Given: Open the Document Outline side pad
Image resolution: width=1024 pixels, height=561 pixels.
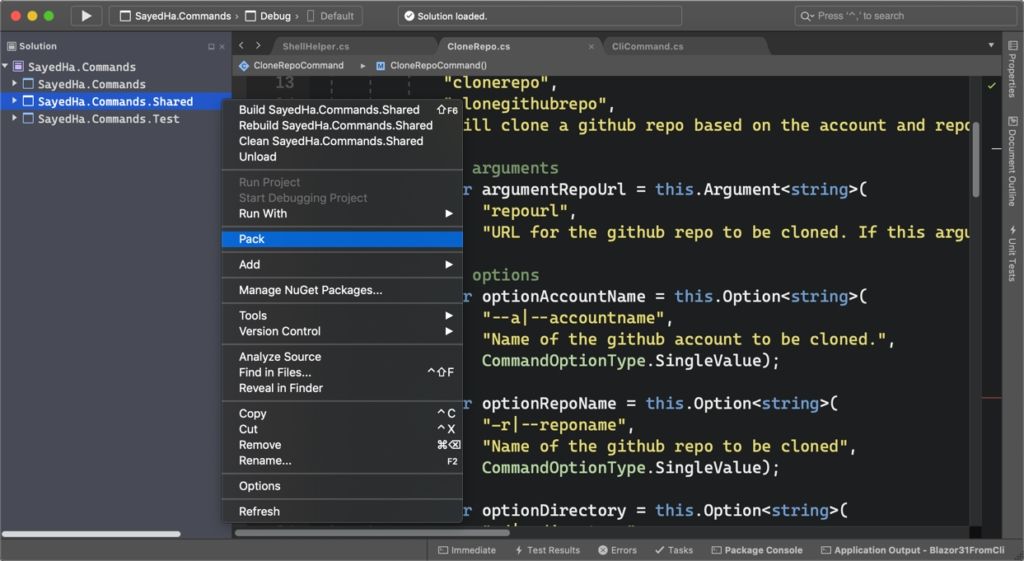Looking at the screenshot, I should click(x=1012, y=161).
